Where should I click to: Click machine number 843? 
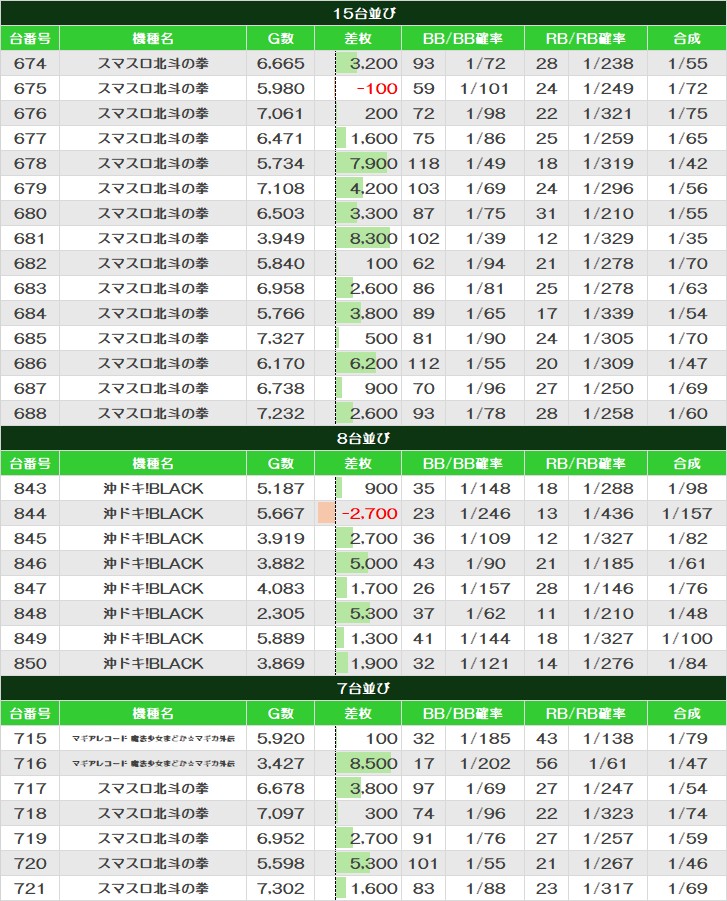tap(30, 488)
